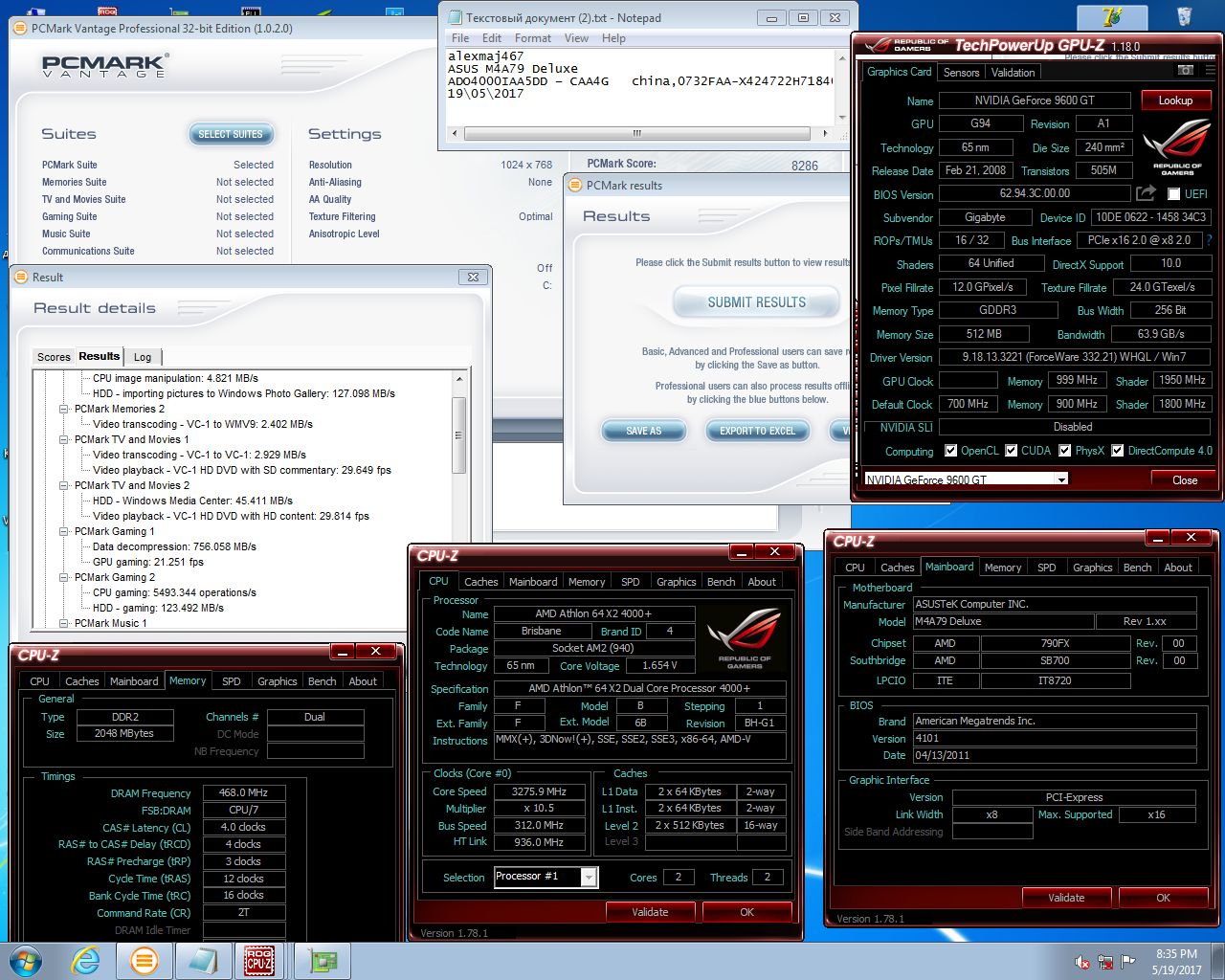Image resolution: width=1225 pixels, height=980 pixels.
Task: Open the GPU-Z taskbar icon
Action: tap(322, 961)
